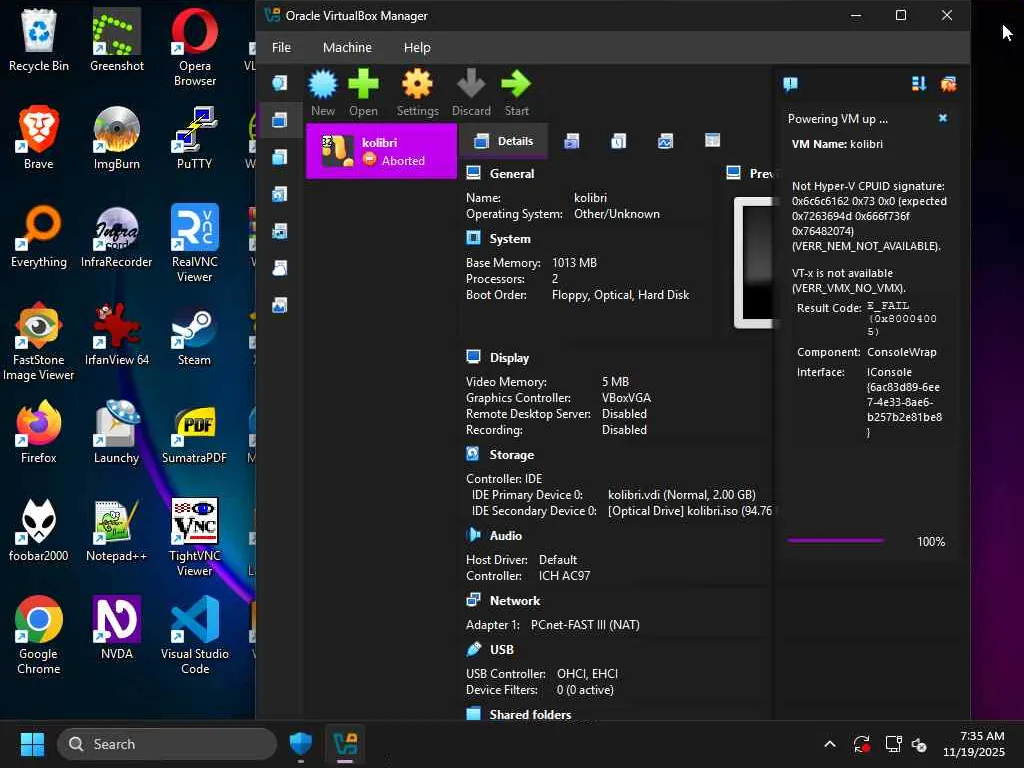Screen dimensions: 1024x768
Task: Open the cloud icon in left sidebar
Action: pos(280,268)
